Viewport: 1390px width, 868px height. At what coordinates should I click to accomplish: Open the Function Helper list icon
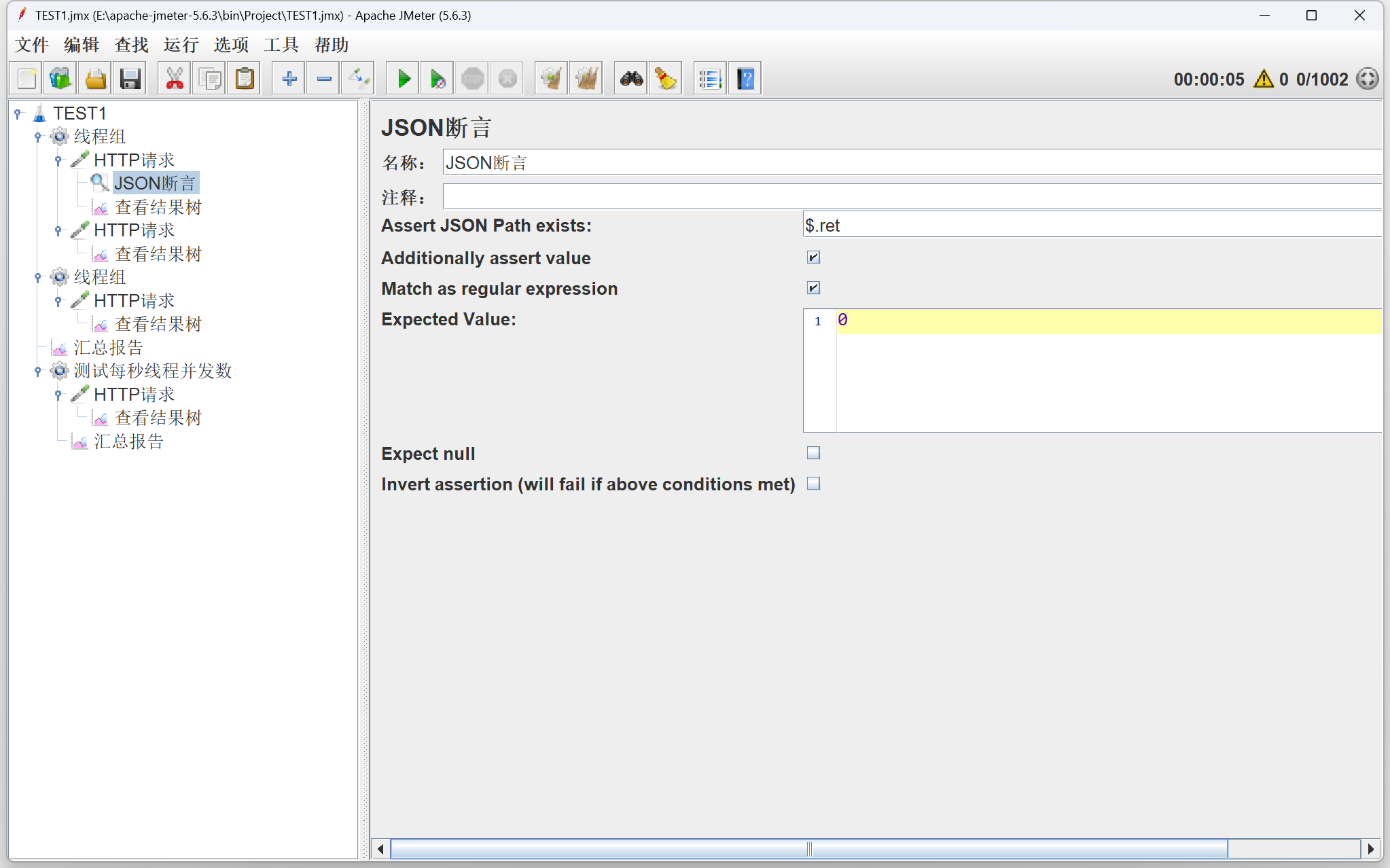click(x=710, y=79)
